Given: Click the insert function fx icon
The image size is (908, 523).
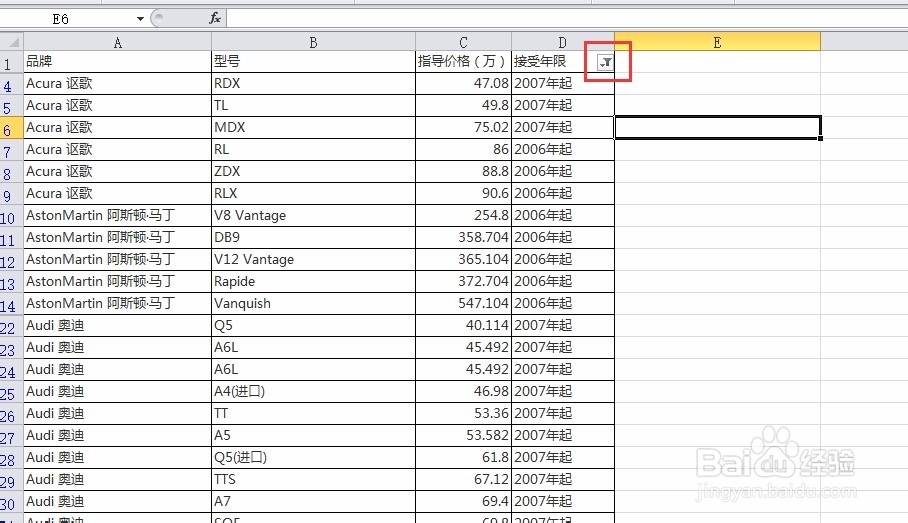Looking at the screenshot, I should [215, 18].
